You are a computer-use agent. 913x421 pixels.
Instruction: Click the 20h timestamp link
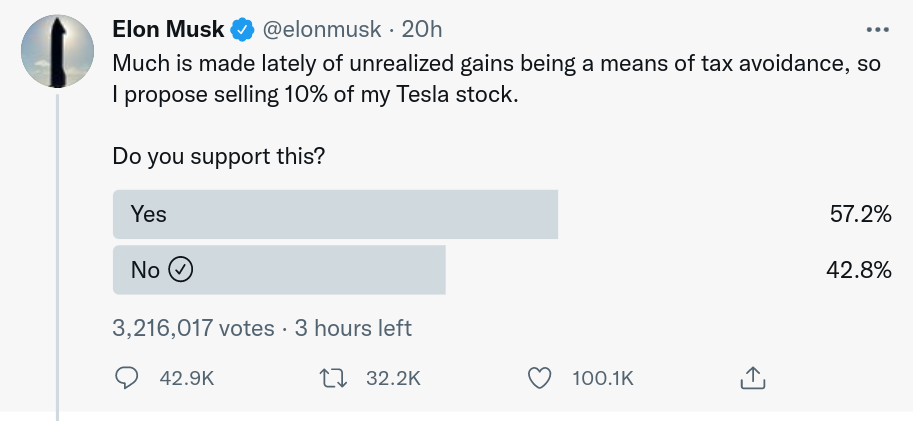point(422,30)
